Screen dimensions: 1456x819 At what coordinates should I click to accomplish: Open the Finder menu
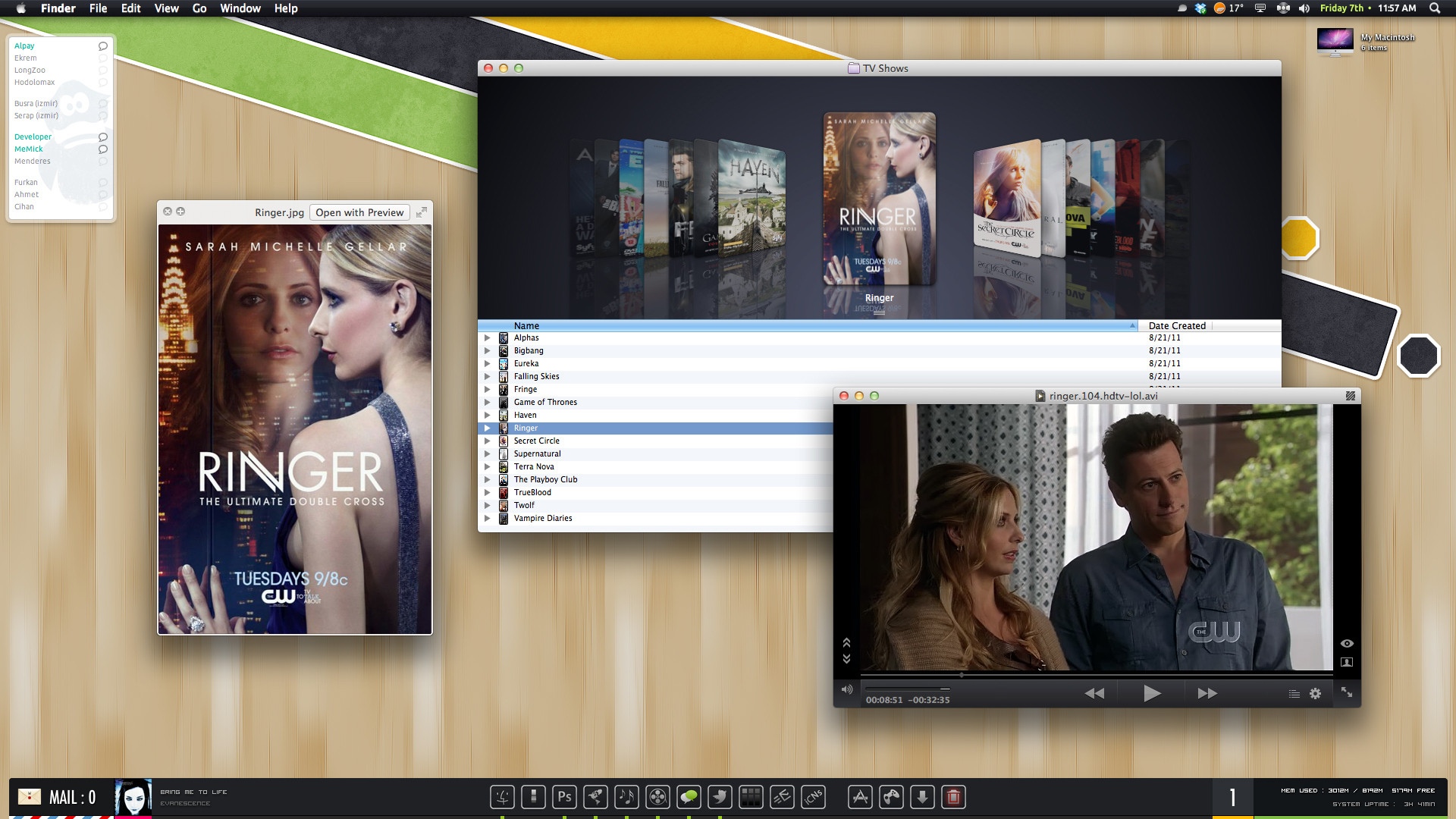coord(58,8)
